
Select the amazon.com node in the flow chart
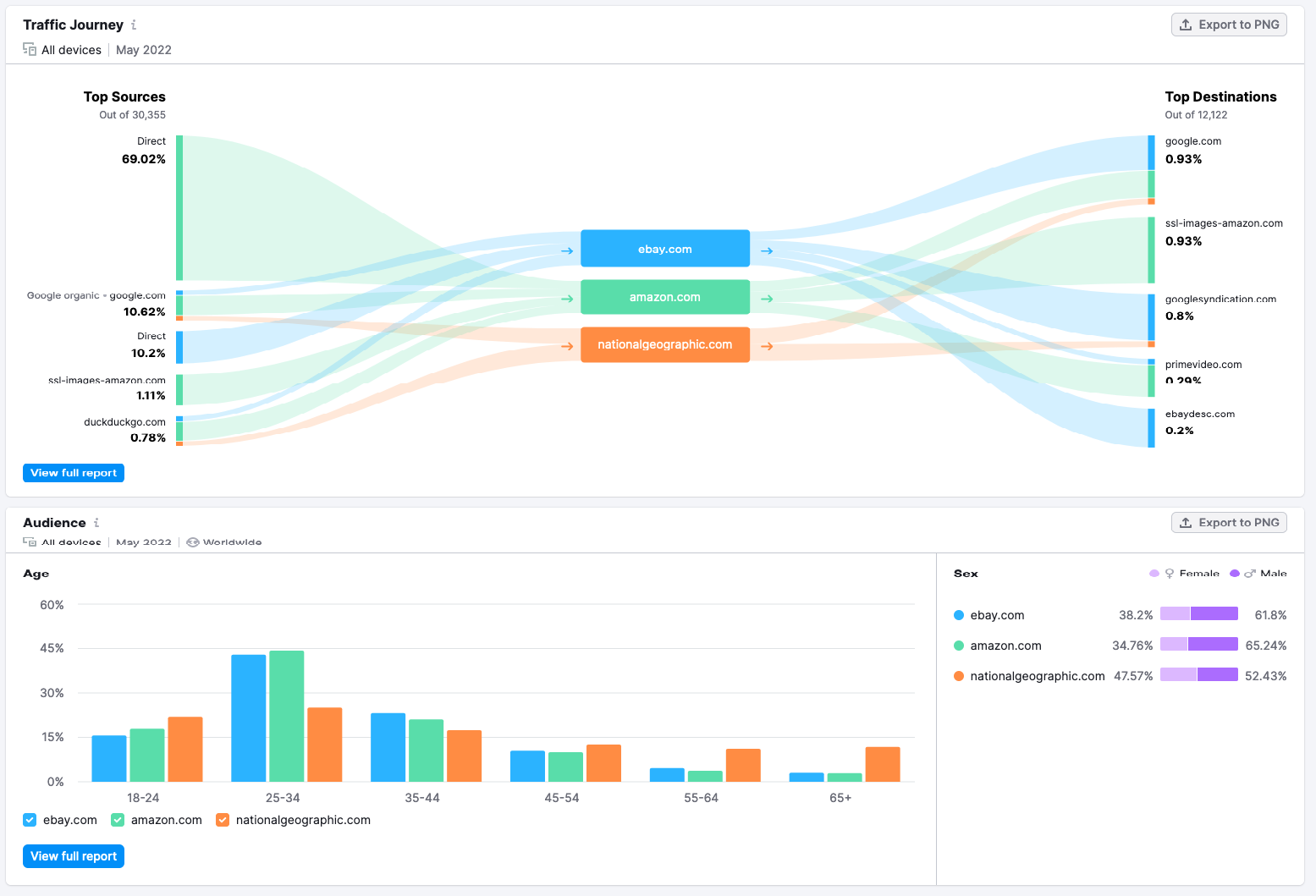click(665, 297)
